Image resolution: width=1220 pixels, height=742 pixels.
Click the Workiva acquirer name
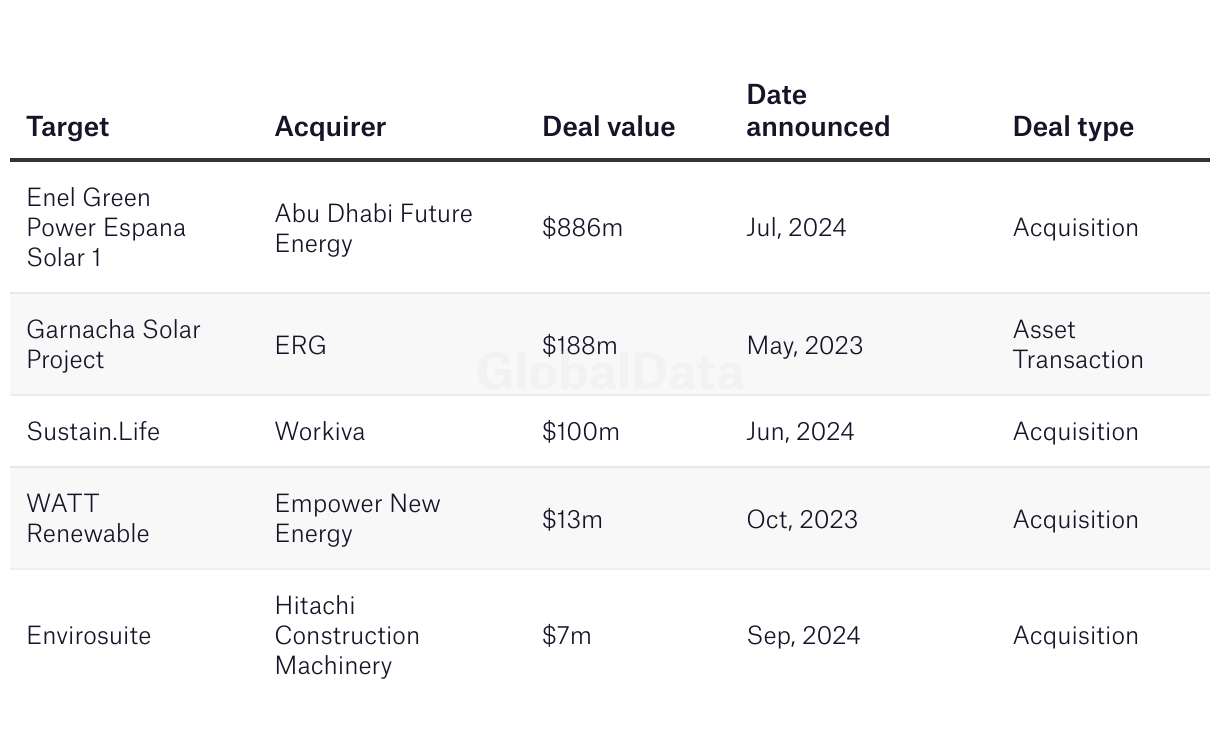pyautogui.click(x=320, y=431)
